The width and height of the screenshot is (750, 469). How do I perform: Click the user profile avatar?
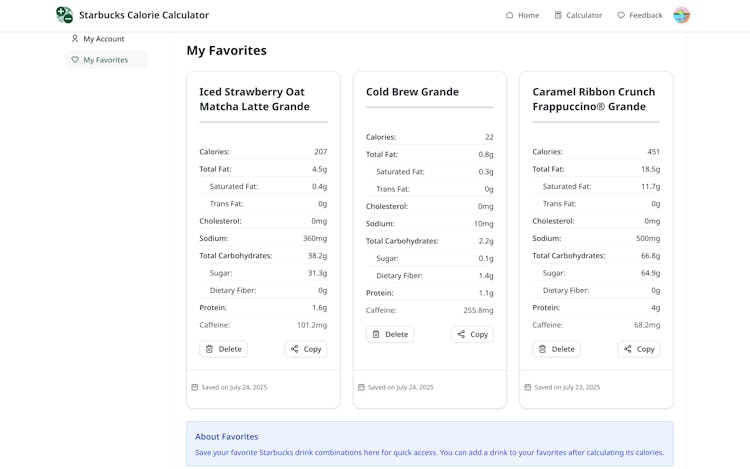681,15
